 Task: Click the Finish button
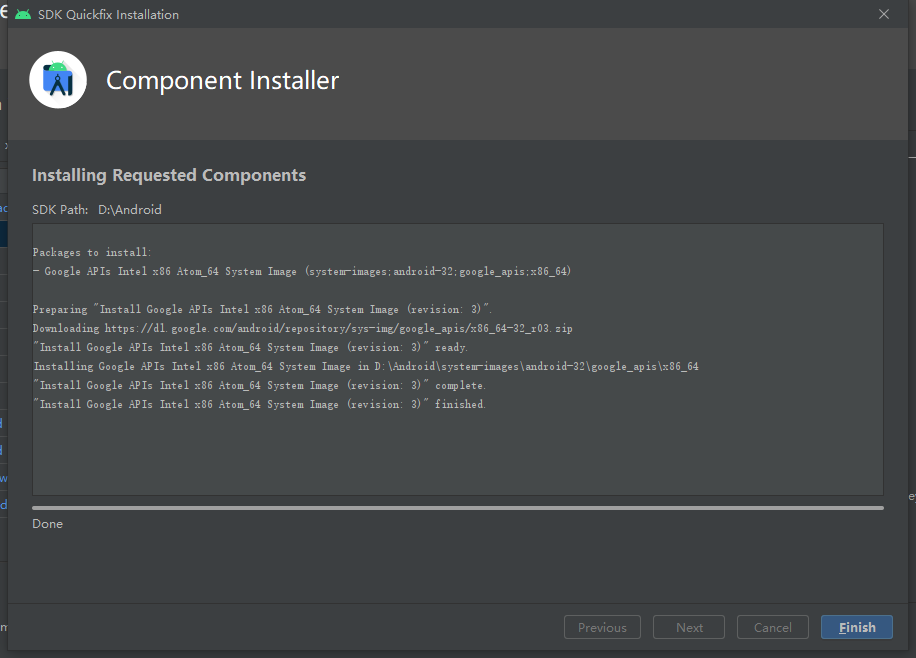[x=856, y=627]
